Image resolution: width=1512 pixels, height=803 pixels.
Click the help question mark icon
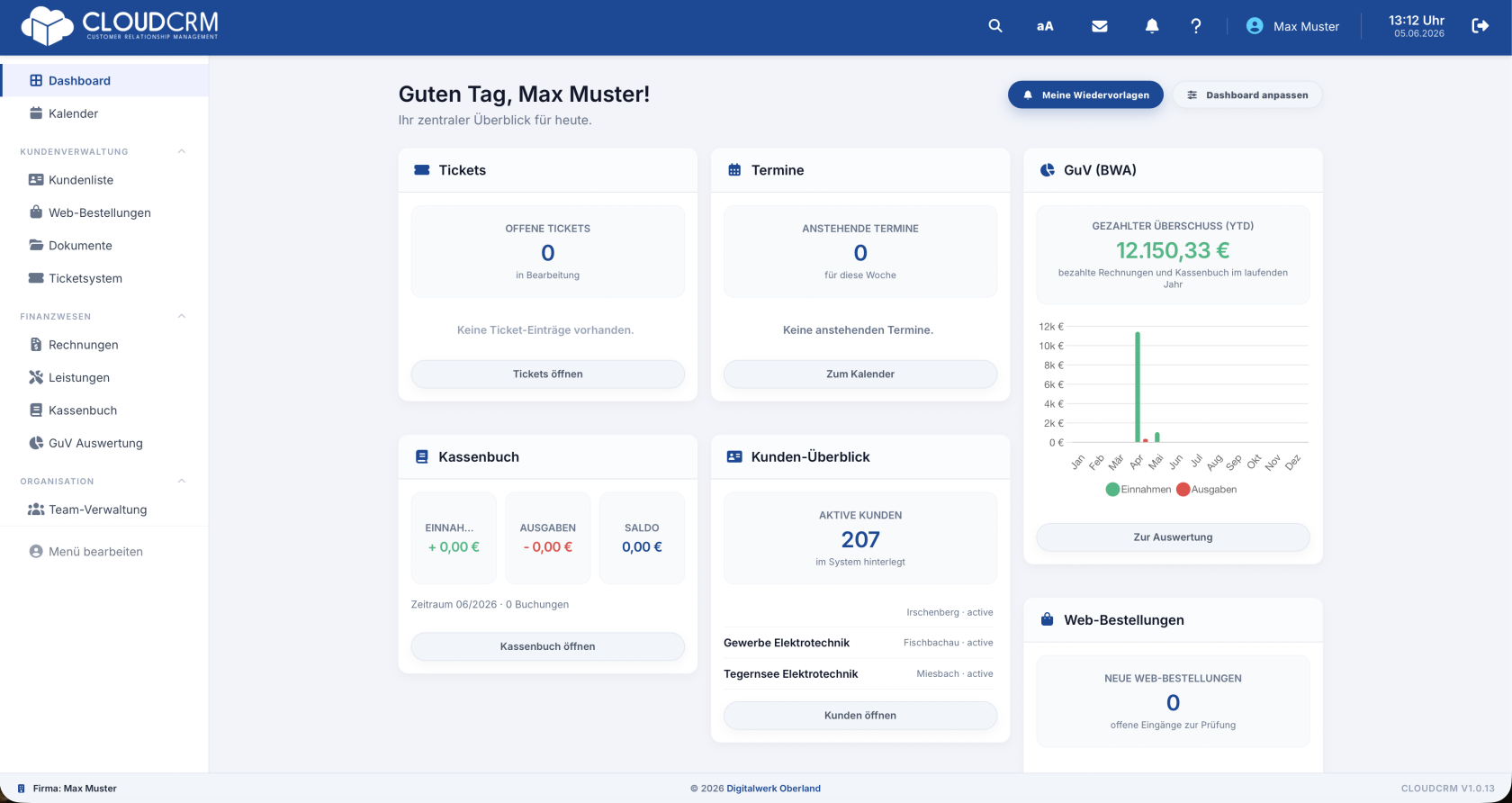[1195, 26]
